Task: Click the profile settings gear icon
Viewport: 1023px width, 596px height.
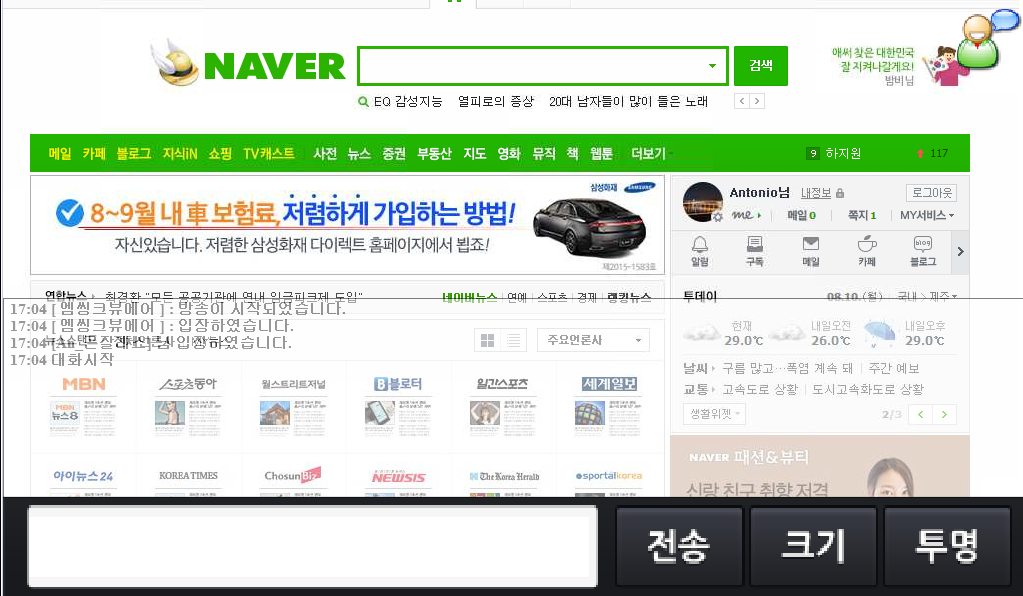Action: (717, 216)
